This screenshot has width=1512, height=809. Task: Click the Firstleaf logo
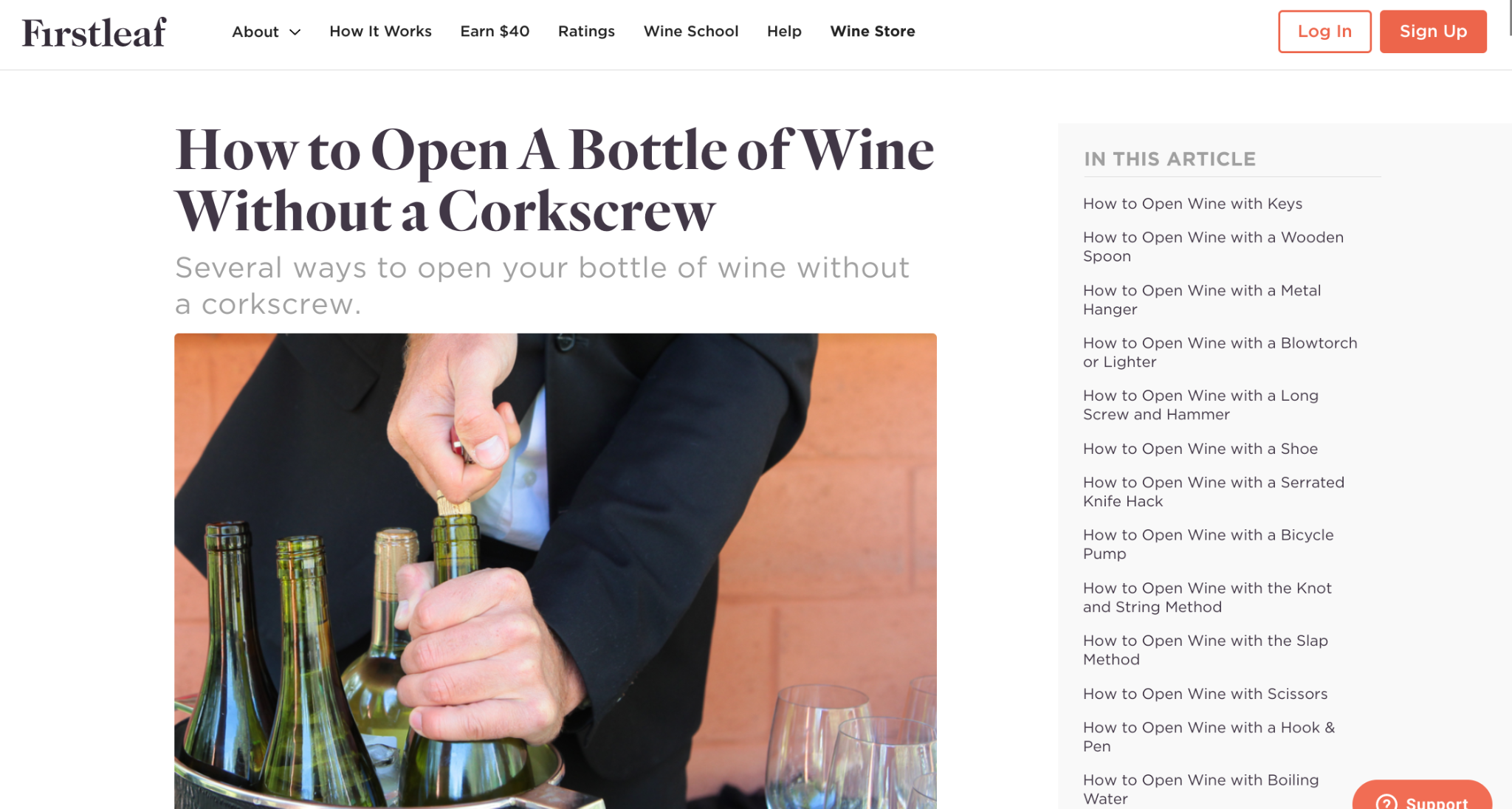point(94,32)
